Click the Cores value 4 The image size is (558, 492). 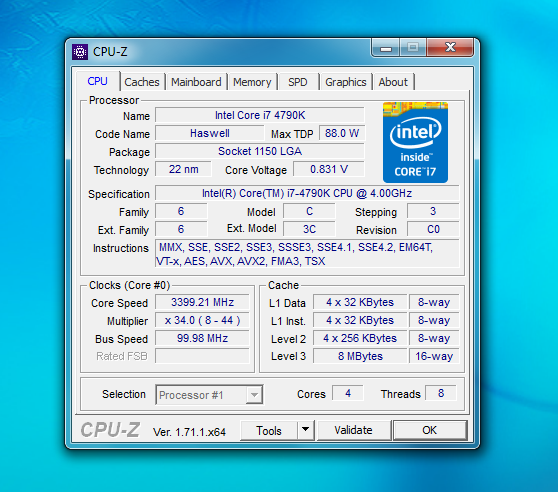[x=348, y=393]
